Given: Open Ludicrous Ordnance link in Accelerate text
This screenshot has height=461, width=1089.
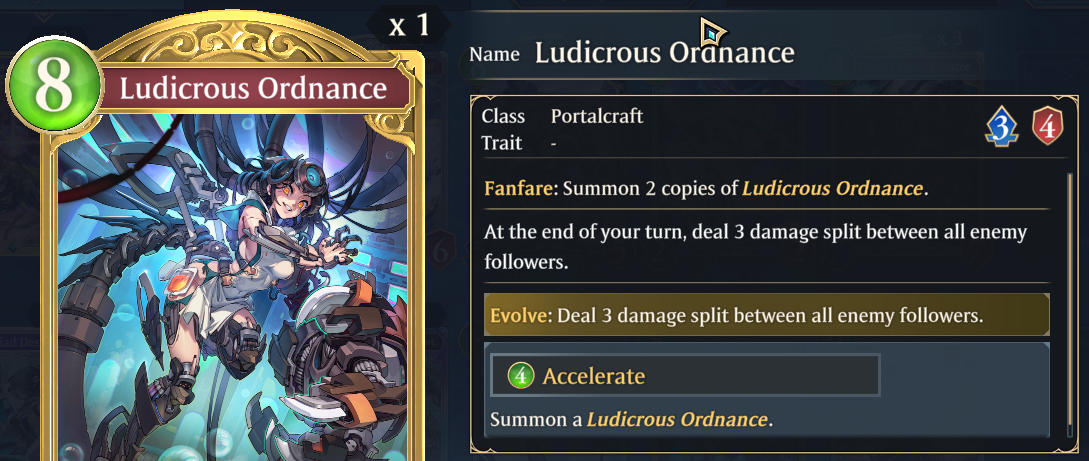Looking at the screenshot, I should (x=677, y=419).
